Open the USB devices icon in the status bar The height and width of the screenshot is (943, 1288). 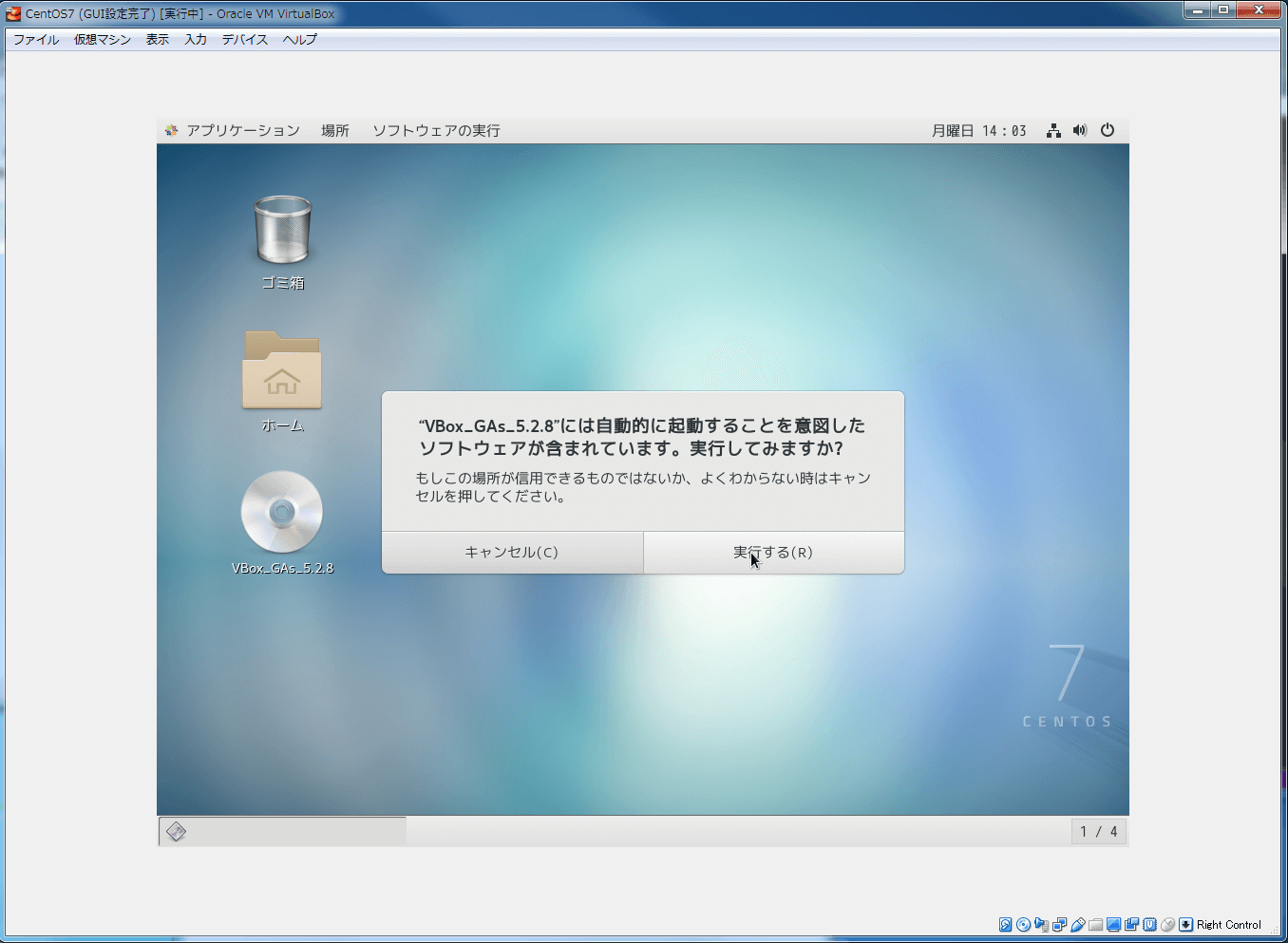(1078, 924)
